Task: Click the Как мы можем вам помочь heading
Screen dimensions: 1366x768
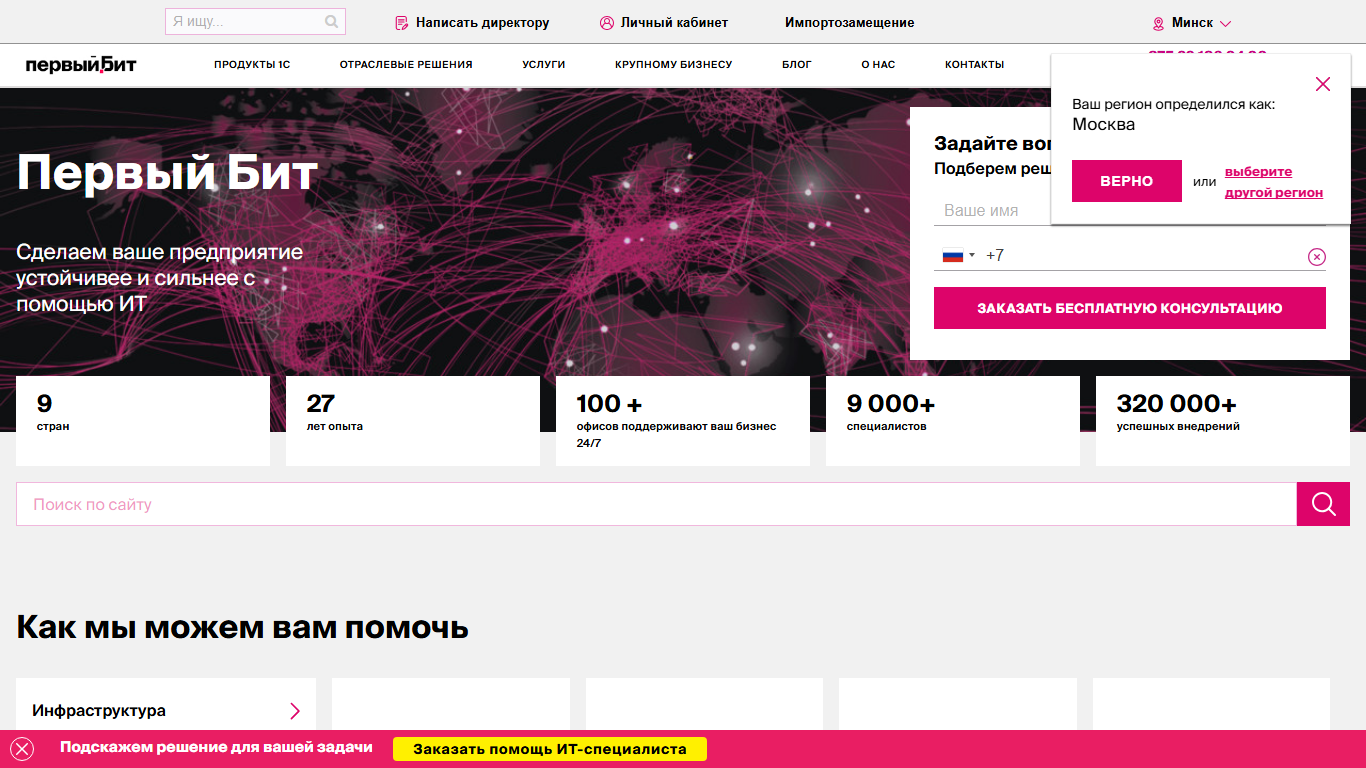Action: [242, 628]
